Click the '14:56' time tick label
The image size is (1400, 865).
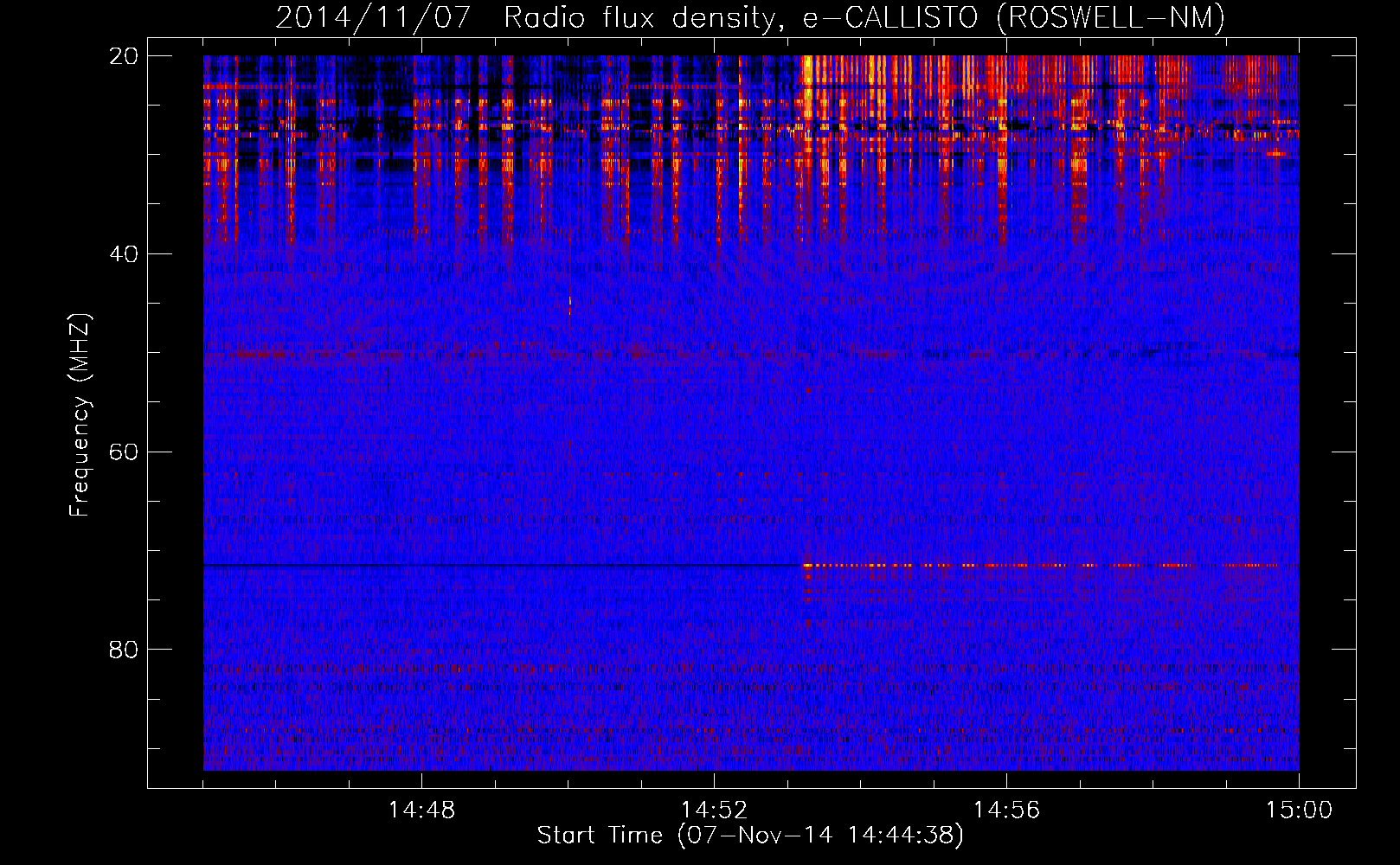(x=1006, y=811)
